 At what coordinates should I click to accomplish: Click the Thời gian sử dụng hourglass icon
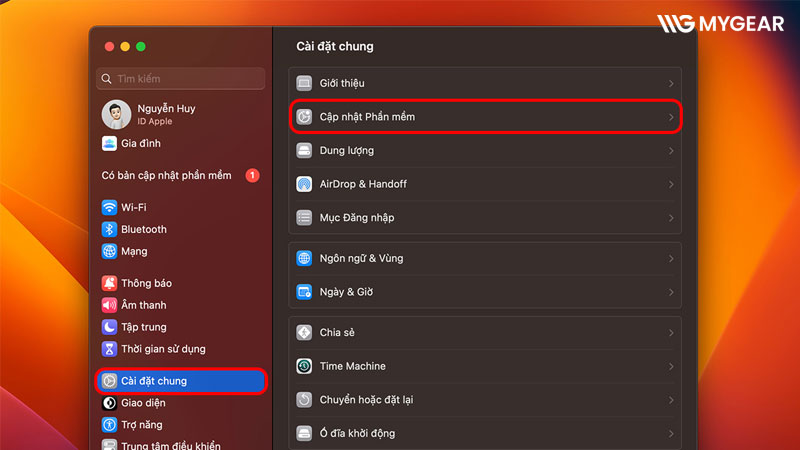[x=109, y=349]
